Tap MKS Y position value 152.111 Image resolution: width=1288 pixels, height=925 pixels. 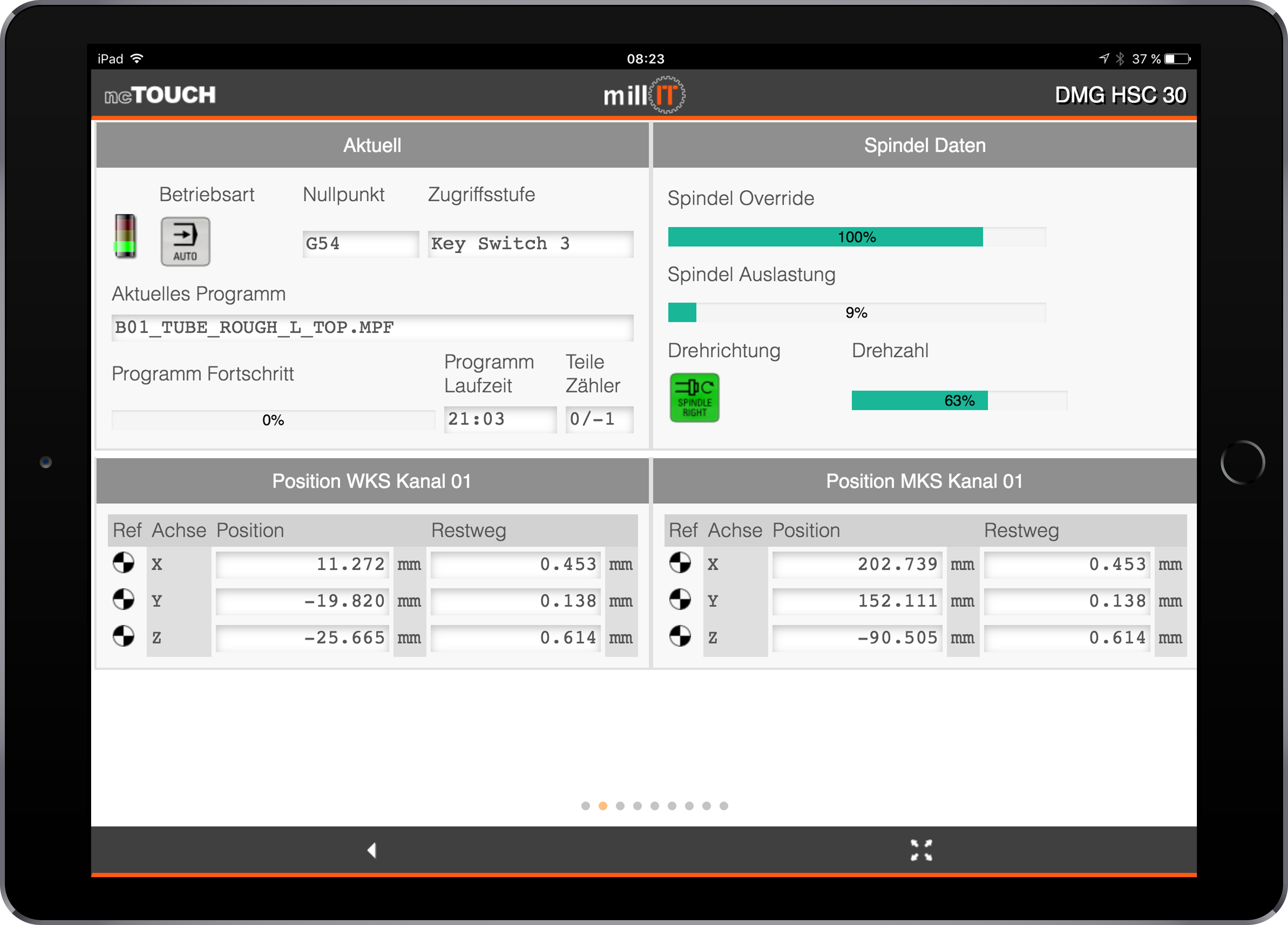(x=857, y=601)
